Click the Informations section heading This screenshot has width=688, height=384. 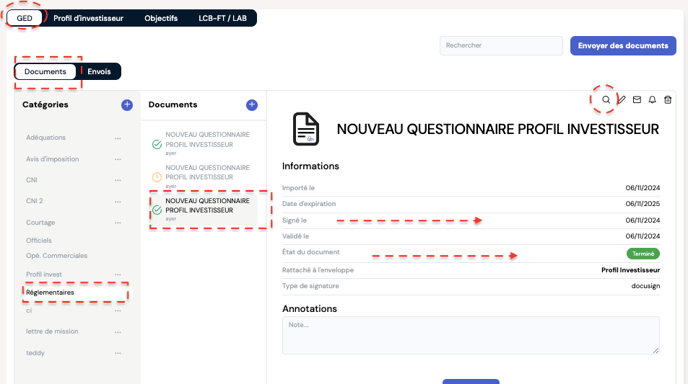[311, 166]
